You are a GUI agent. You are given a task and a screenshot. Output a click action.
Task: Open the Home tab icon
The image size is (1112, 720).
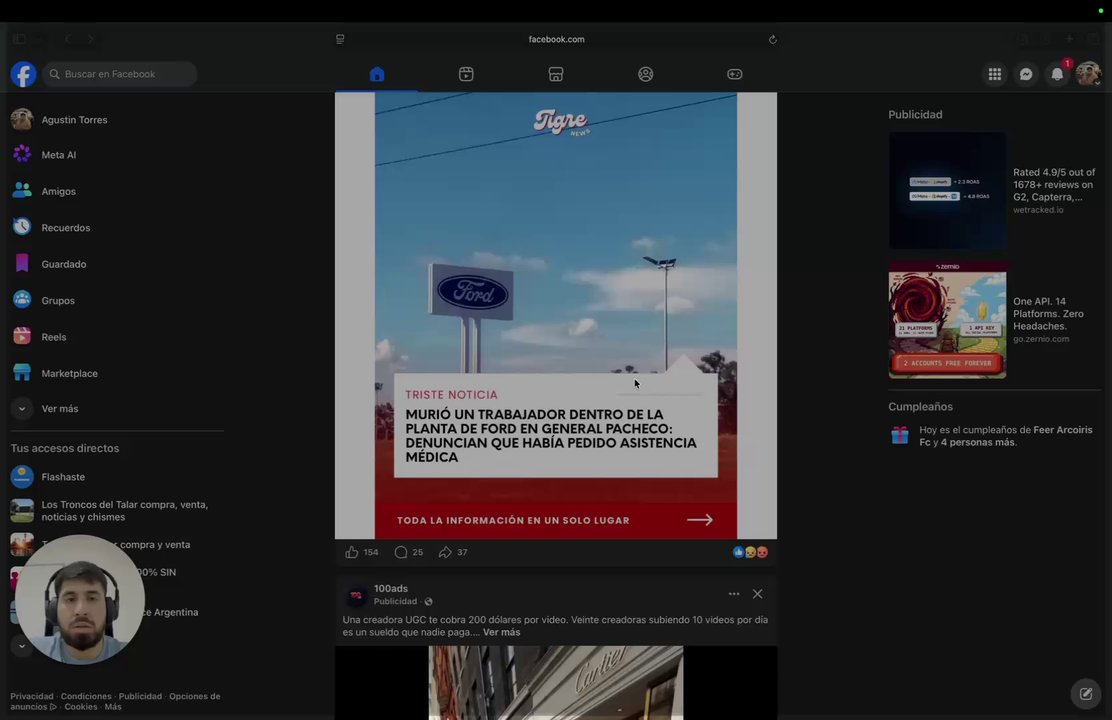pyautogui.click(x=377, y=74)
